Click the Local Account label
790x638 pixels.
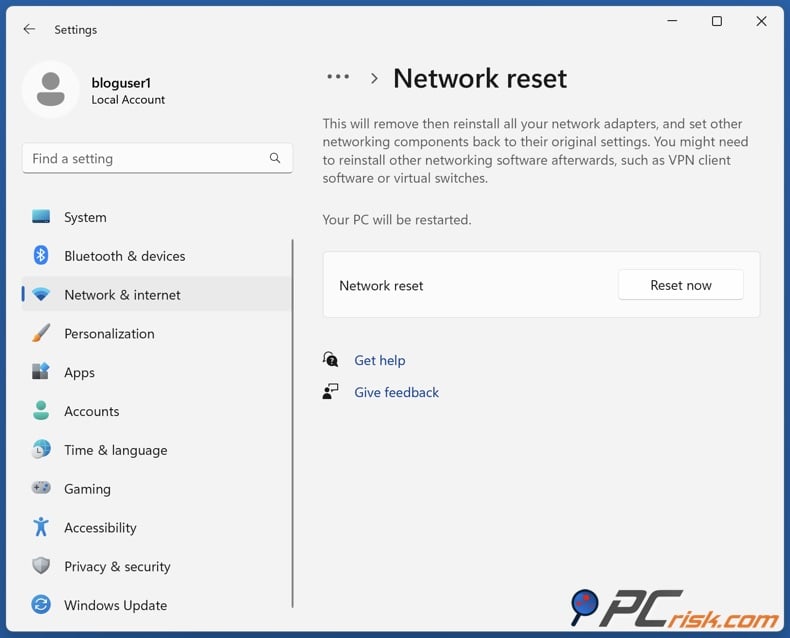[128, 100]
